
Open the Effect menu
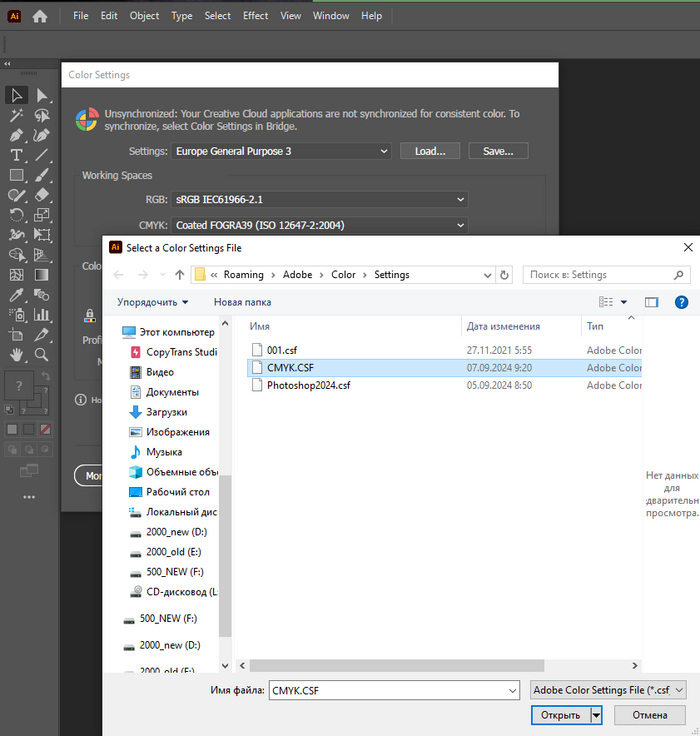coord(255,16)
